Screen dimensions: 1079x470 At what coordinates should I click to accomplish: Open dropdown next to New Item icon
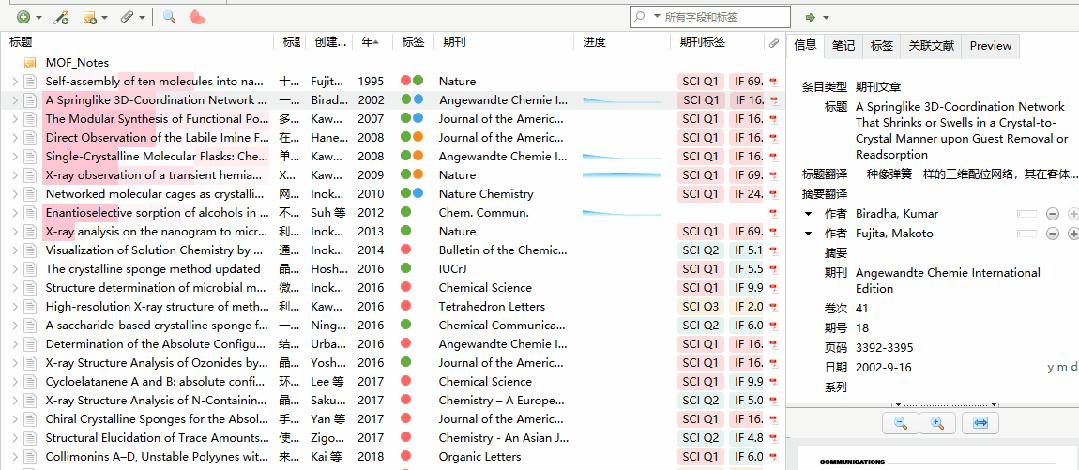coord(39,18)
